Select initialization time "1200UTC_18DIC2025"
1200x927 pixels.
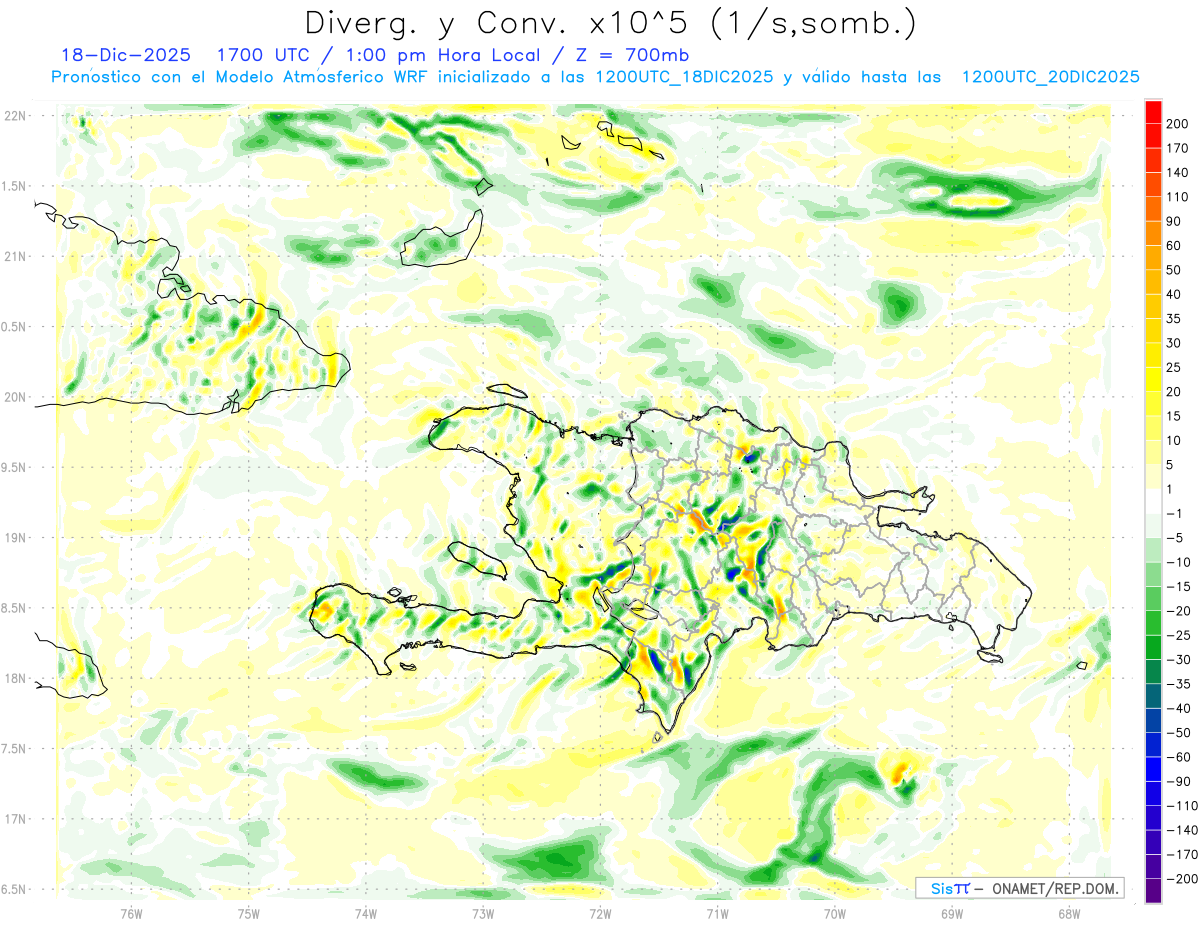(x=684, y=77)
